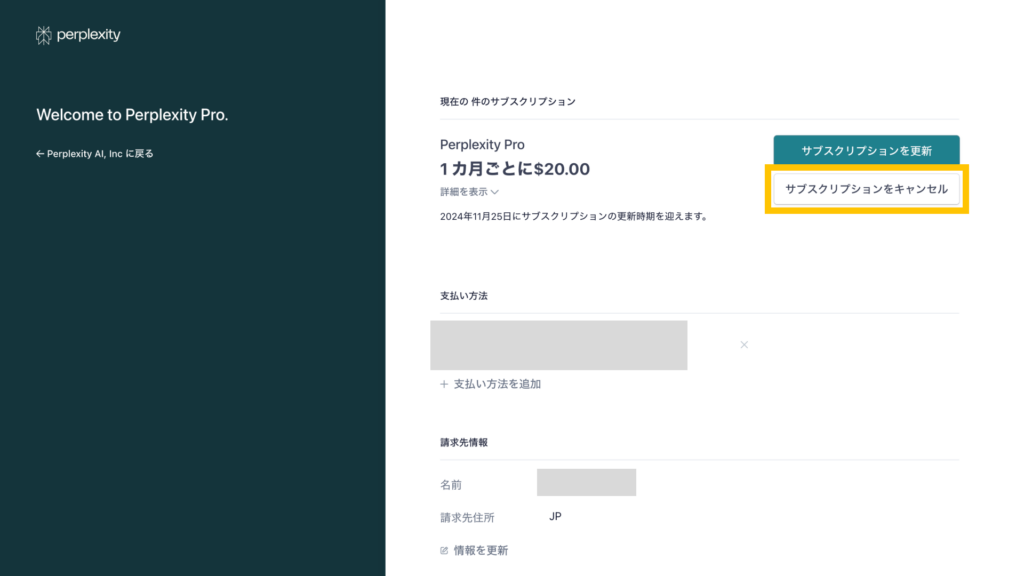Click 支払い方法を追加 link
The width and height of the screenshot is (1024, 576).
click(x=490, y=384)
